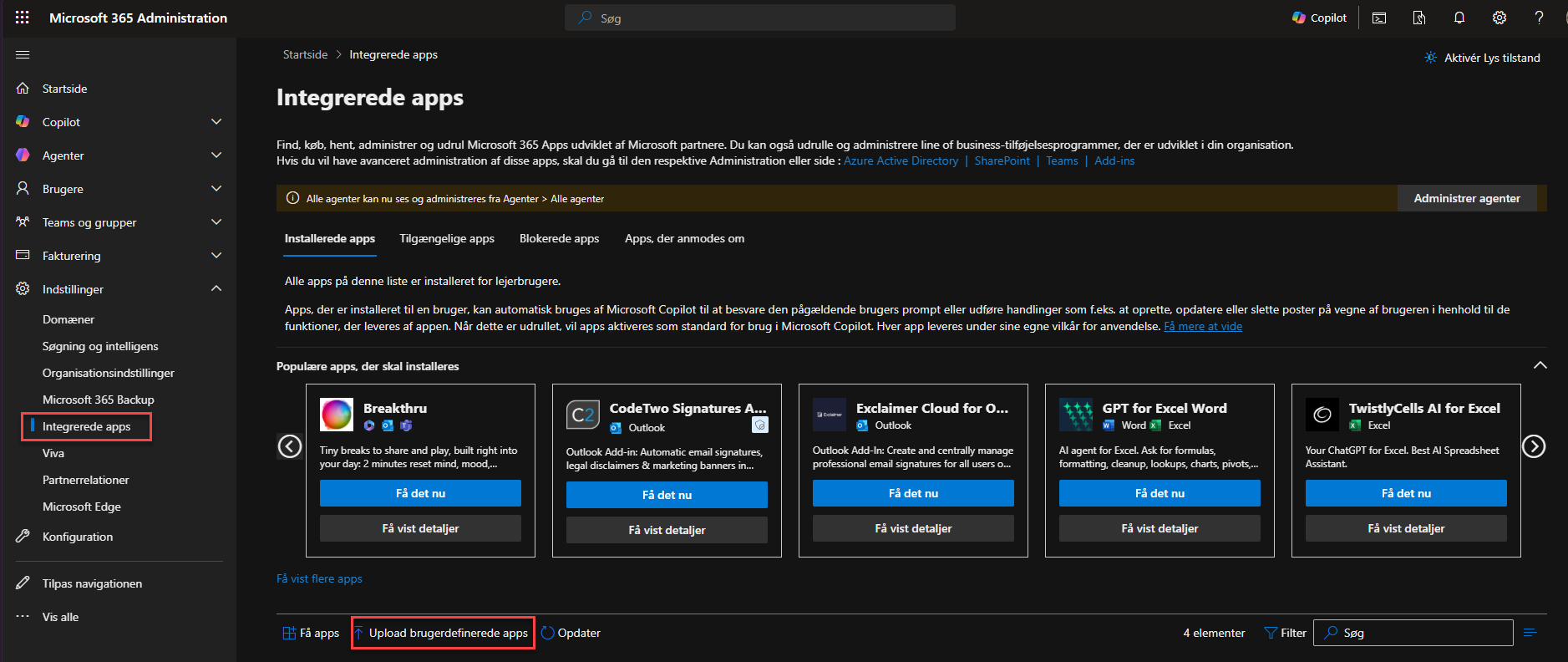This screenshot has height=662, width=1568.
Task: Go to Startside in the left navigation
Action: pyautogui.click(x=65, y=89)
